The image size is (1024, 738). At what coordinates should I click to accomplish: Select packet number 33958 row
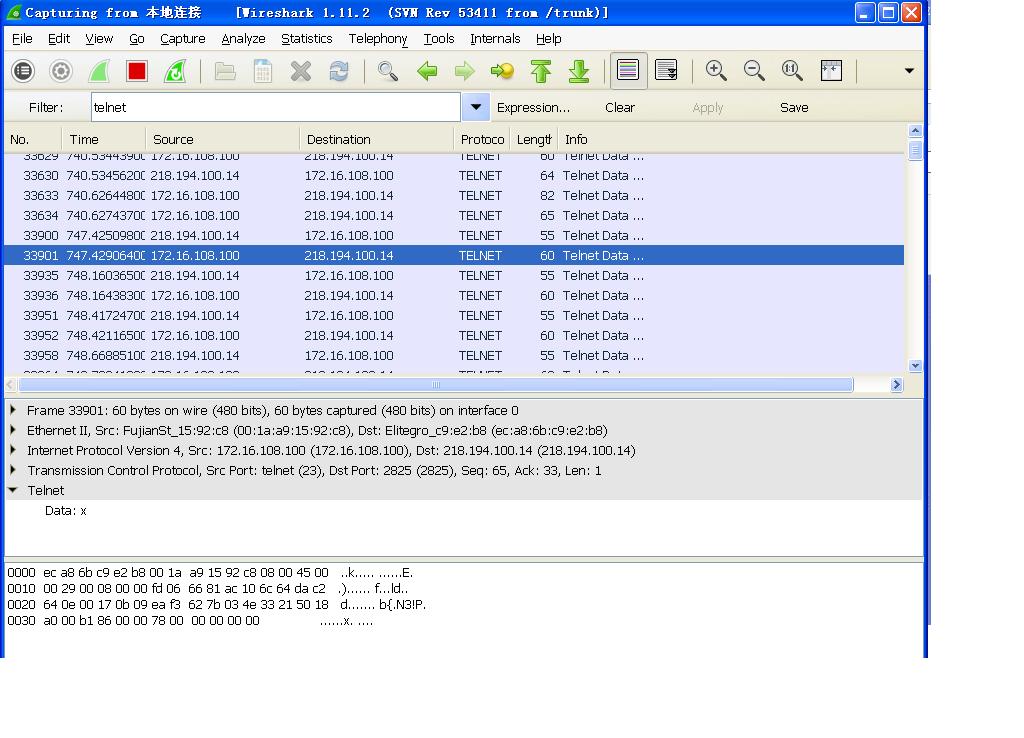(455, 355)
